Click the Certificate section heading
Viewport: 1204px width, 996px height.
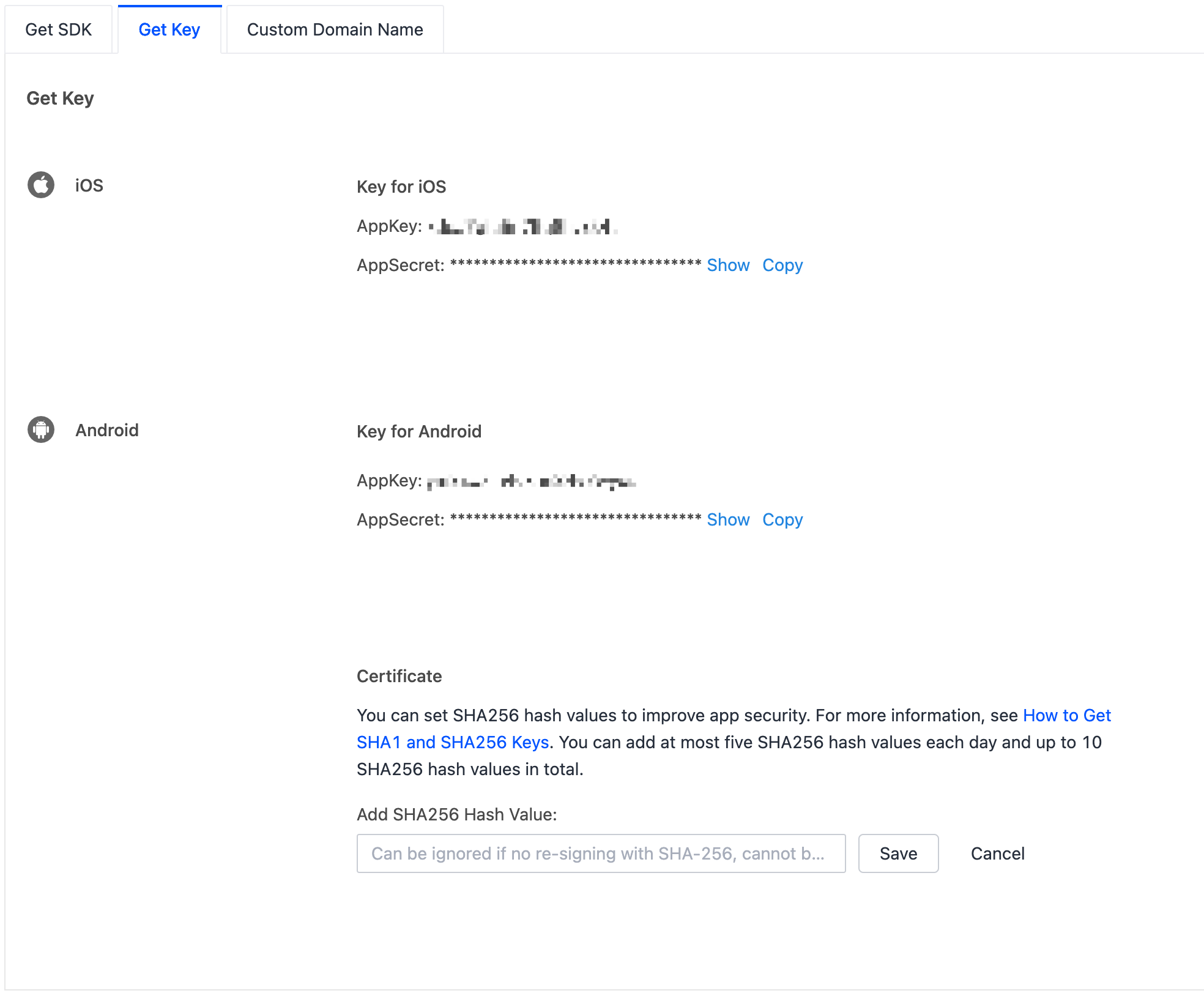pyautogui.click(x=399, y=676)
